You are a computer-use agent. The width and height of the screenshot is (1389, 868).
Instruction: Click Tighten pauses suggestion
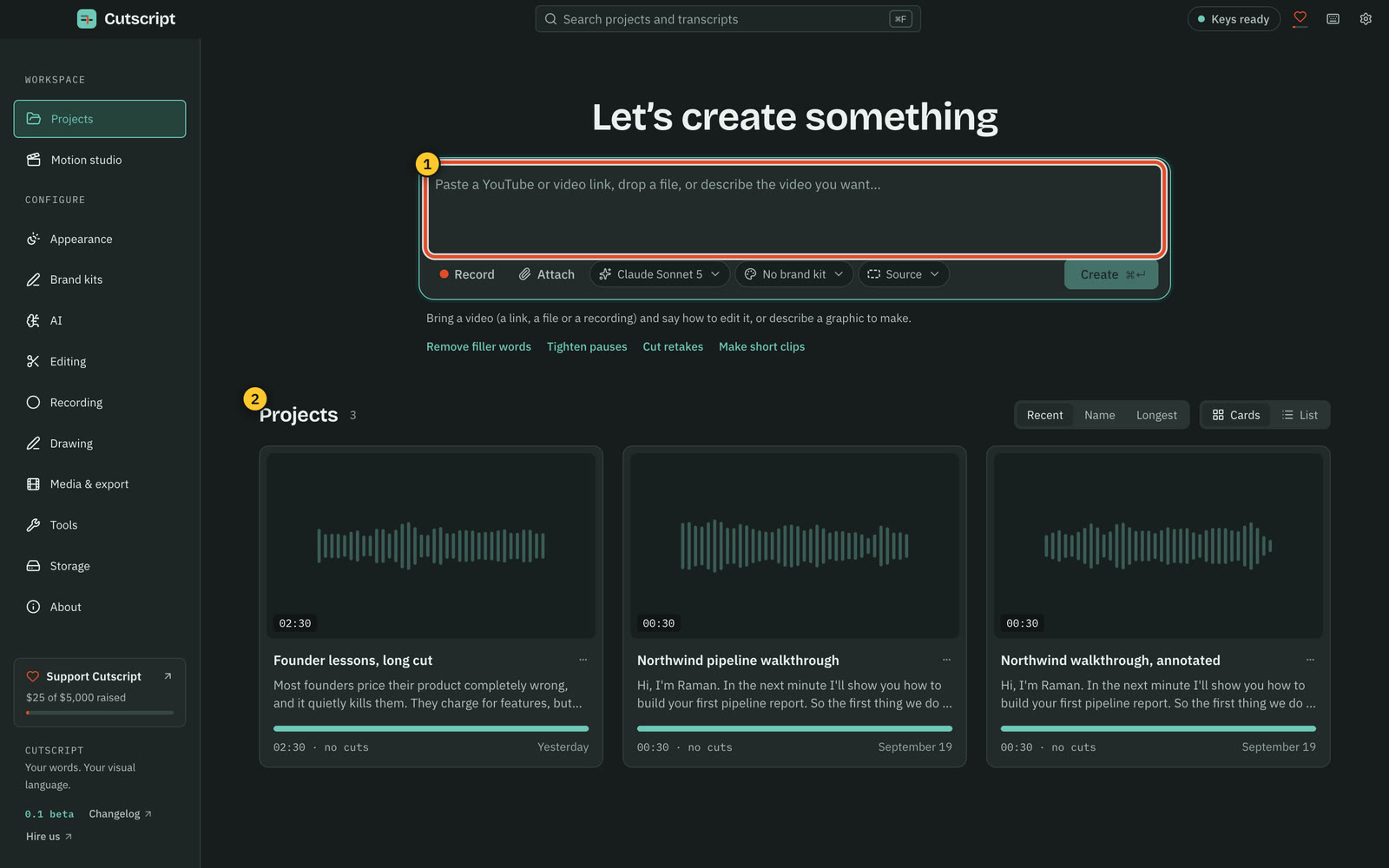click(587, 346)
